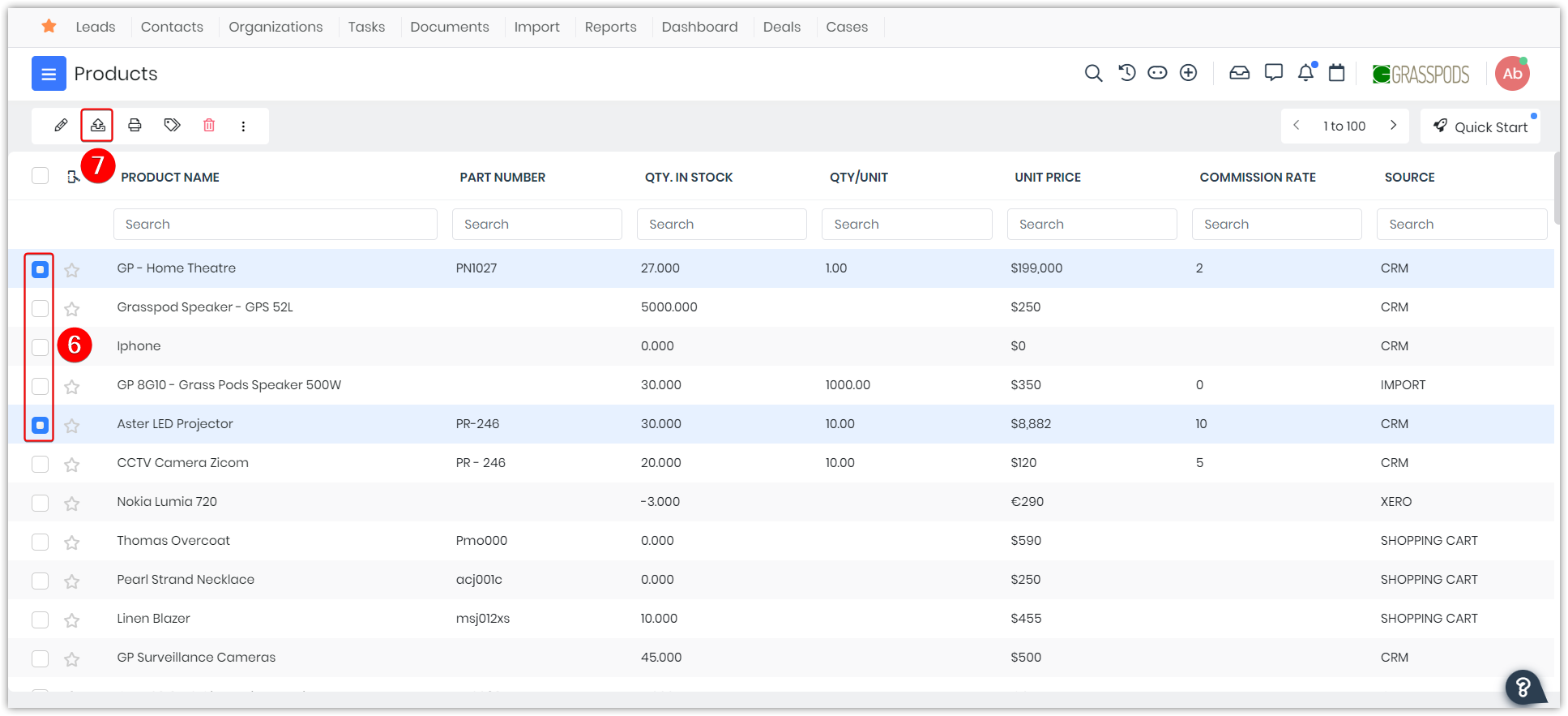Focus the Source search field
This screenshot has height=716, width=1568.
tap(1462, 224)
